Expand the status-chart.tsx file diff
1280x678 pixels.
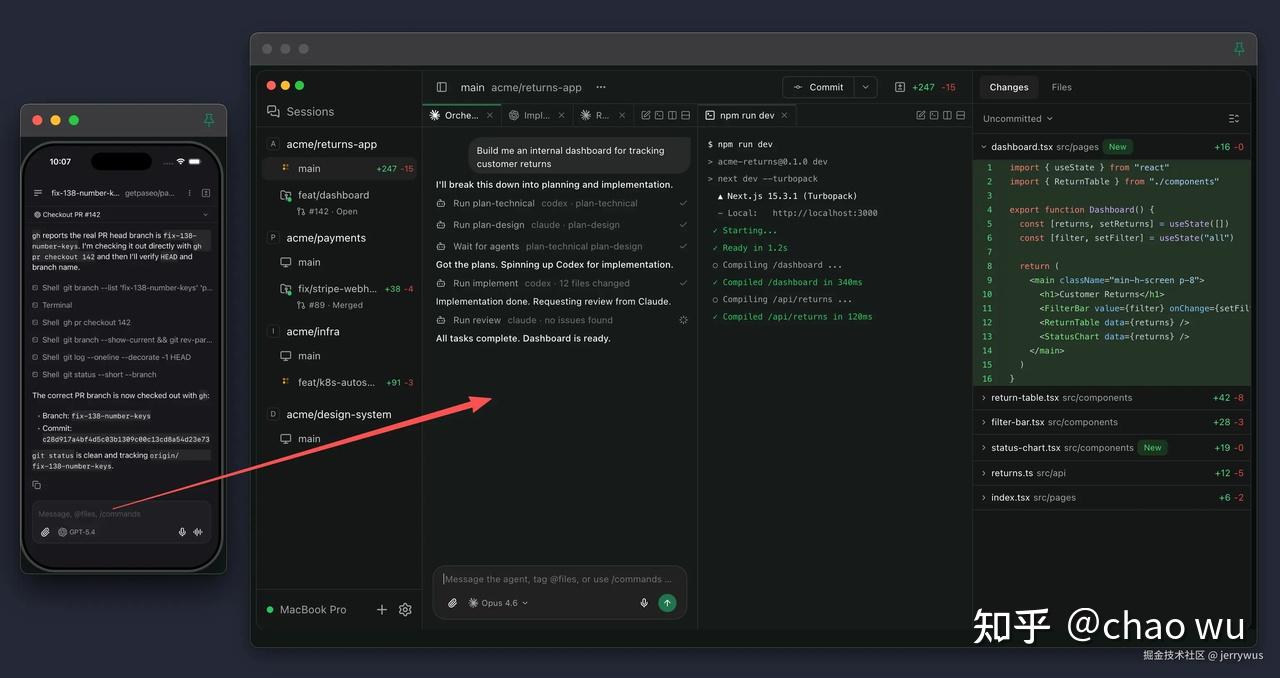984,448
